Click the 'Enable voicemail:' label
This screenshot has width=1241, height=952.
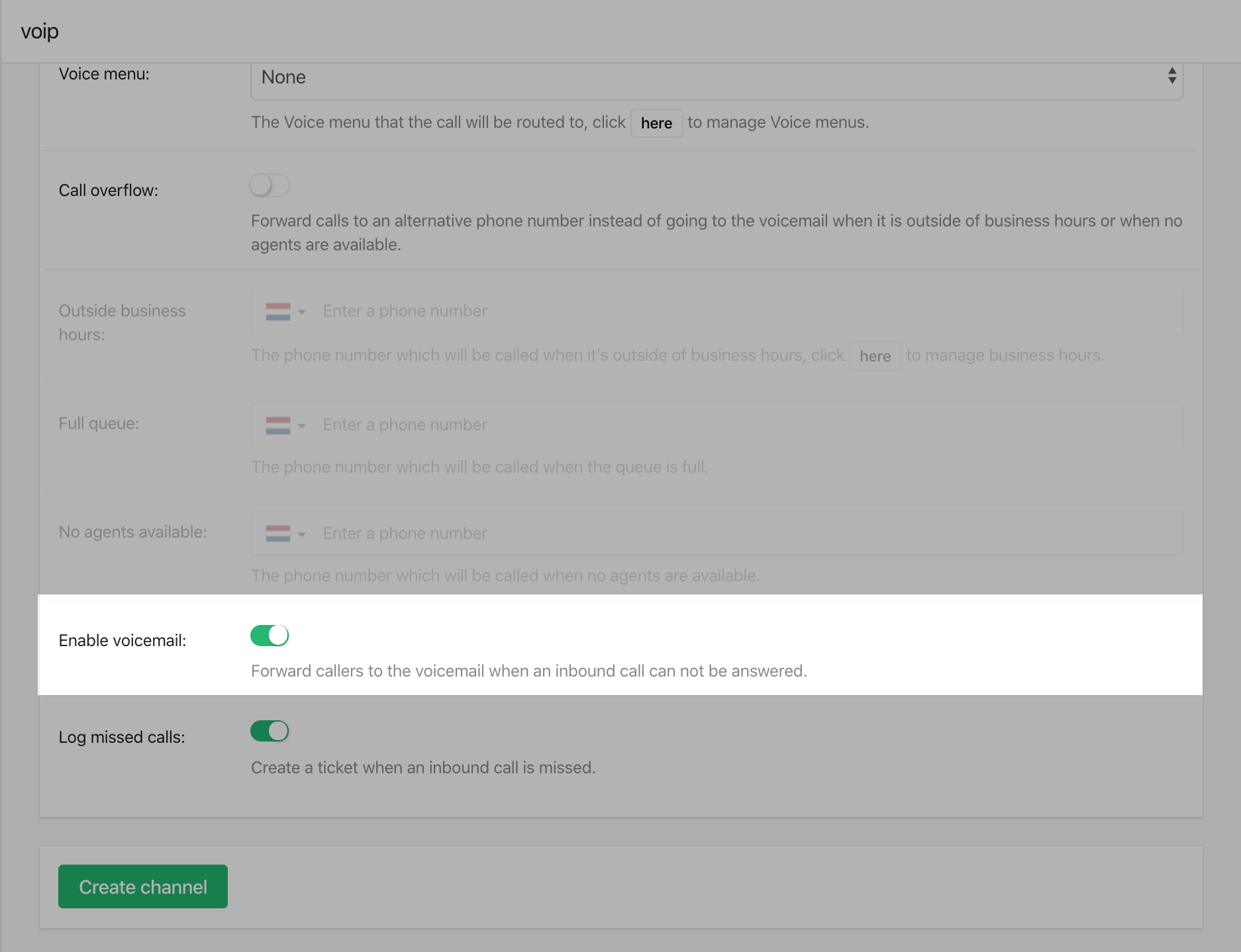123,641
